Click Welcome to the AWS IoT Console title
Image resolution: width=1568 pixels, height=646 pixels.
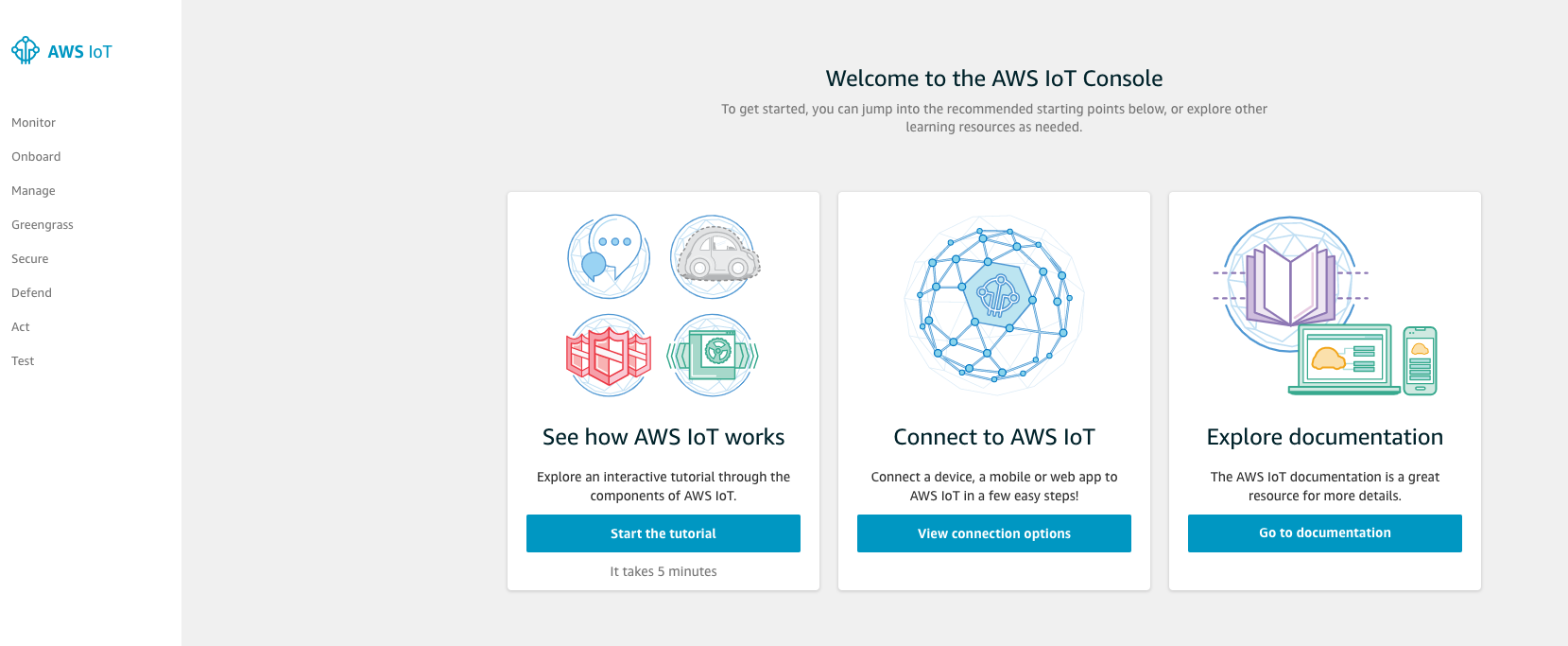994,79
